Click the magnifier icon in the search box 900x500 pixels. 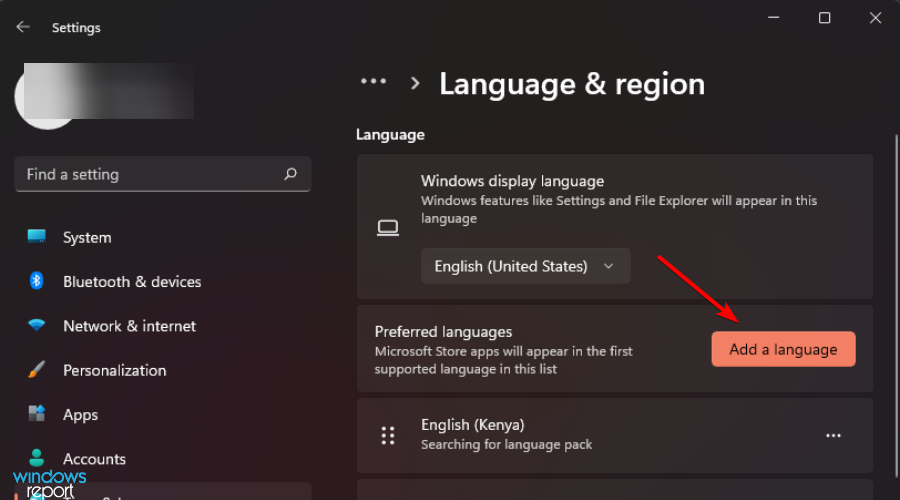coord(290,174)
